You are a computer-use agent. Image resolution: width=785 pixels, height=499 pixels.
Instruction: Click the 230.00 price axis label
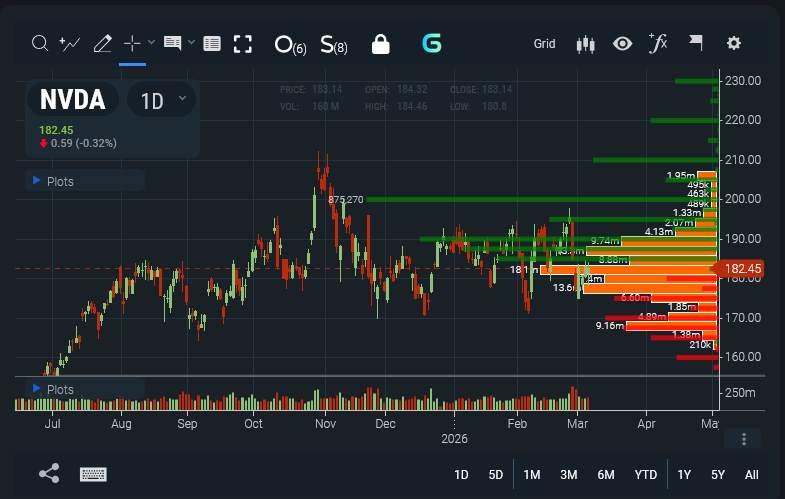[743, 81]
